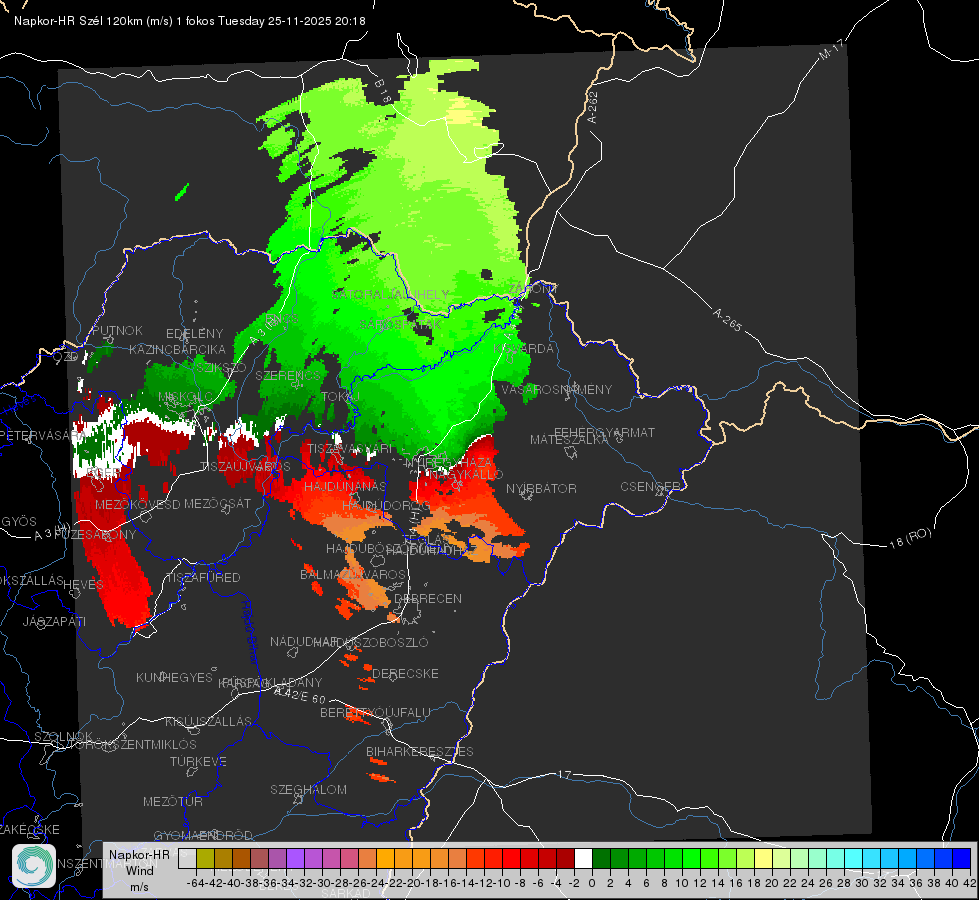Click the DEBRECEN city label
This screenshot has height=900, width=979.
point(428,598)
